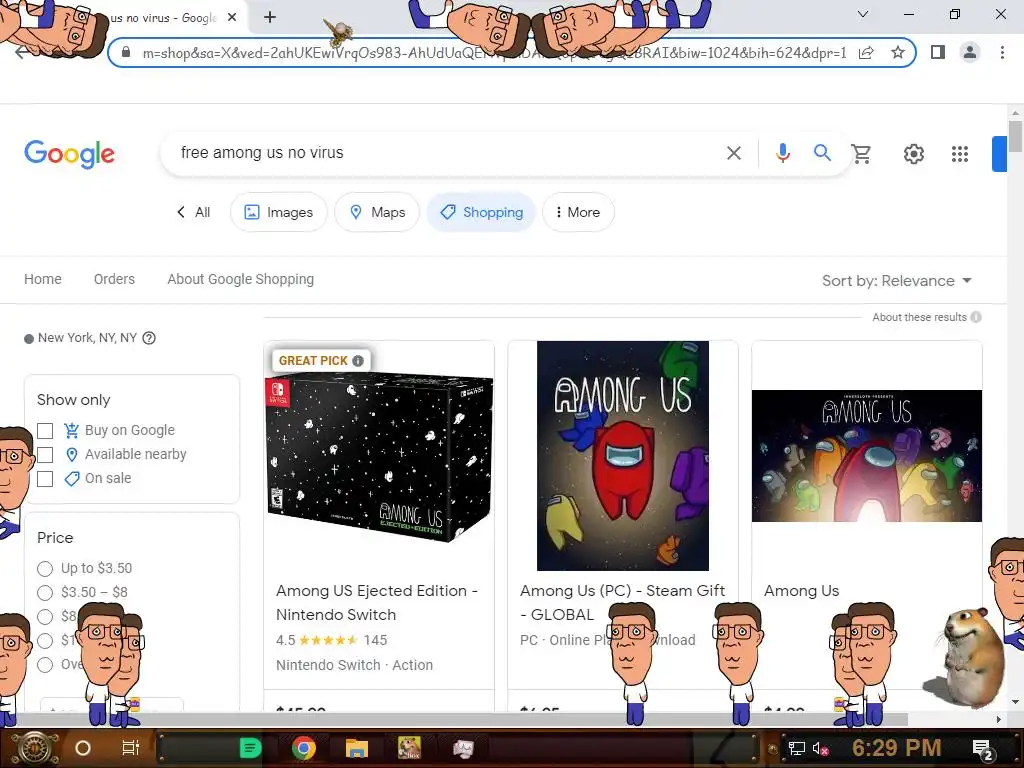Screen dimensions: 1024x768
Task: Click the Cortana circle taskbar icon
Action: click(83, 748)
